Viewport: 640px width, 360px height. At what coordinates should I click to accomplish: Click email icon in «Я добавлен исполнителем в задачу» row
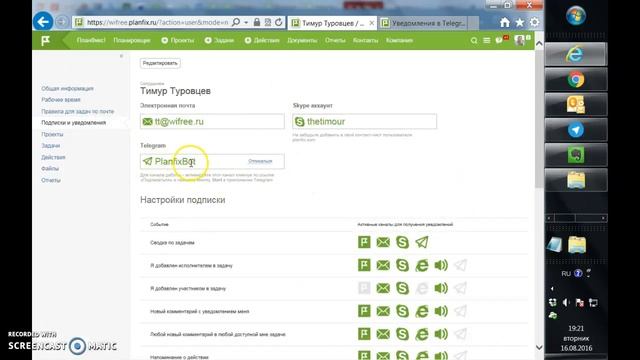[x=383, y=265]
